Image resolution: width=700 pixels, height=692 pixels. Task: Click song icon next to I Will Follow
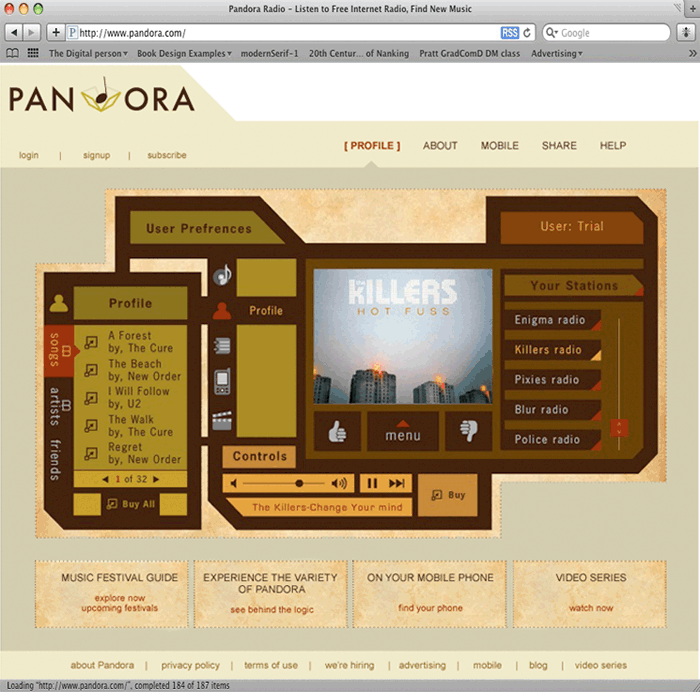[x=91, y=398]
